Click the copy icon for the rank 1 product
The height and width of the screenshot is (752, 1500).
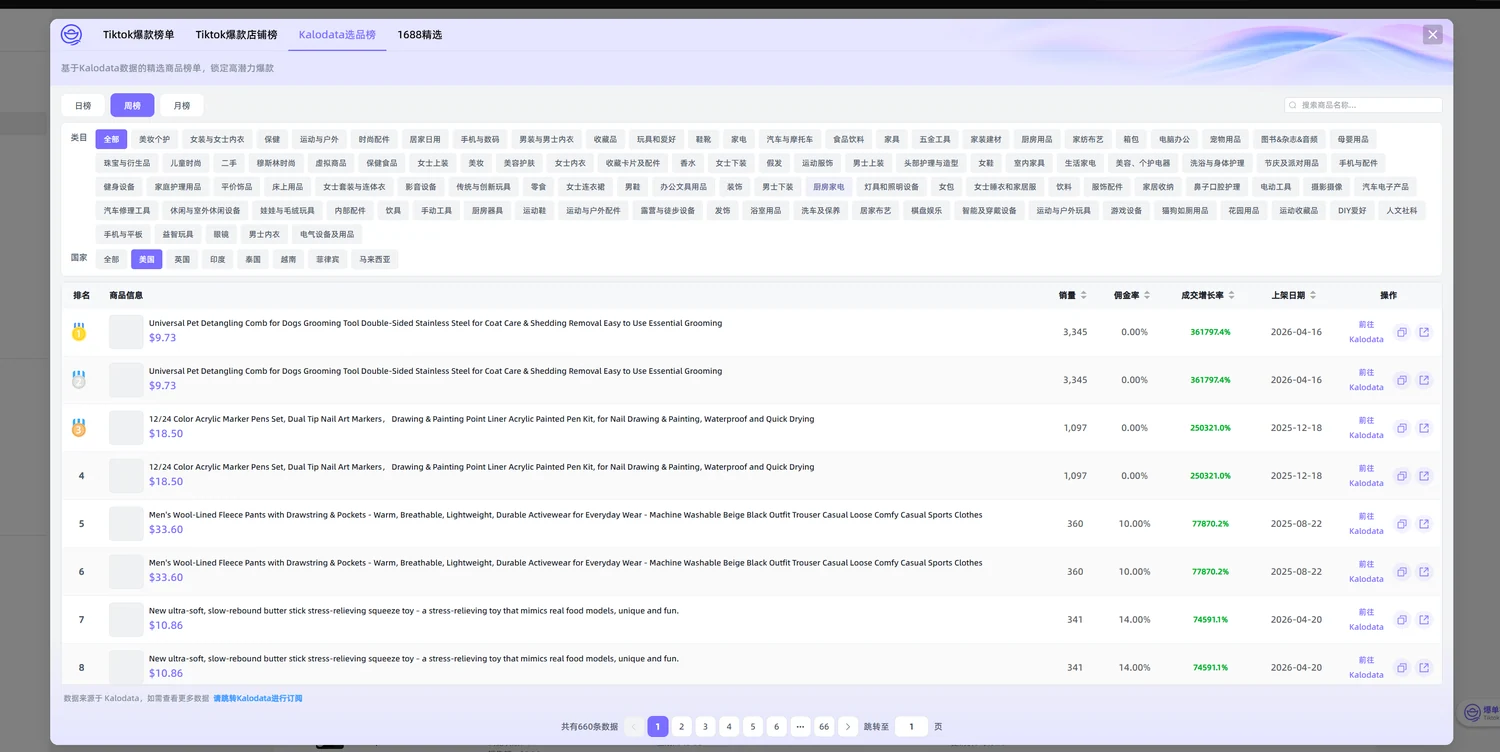point(1402,332)
